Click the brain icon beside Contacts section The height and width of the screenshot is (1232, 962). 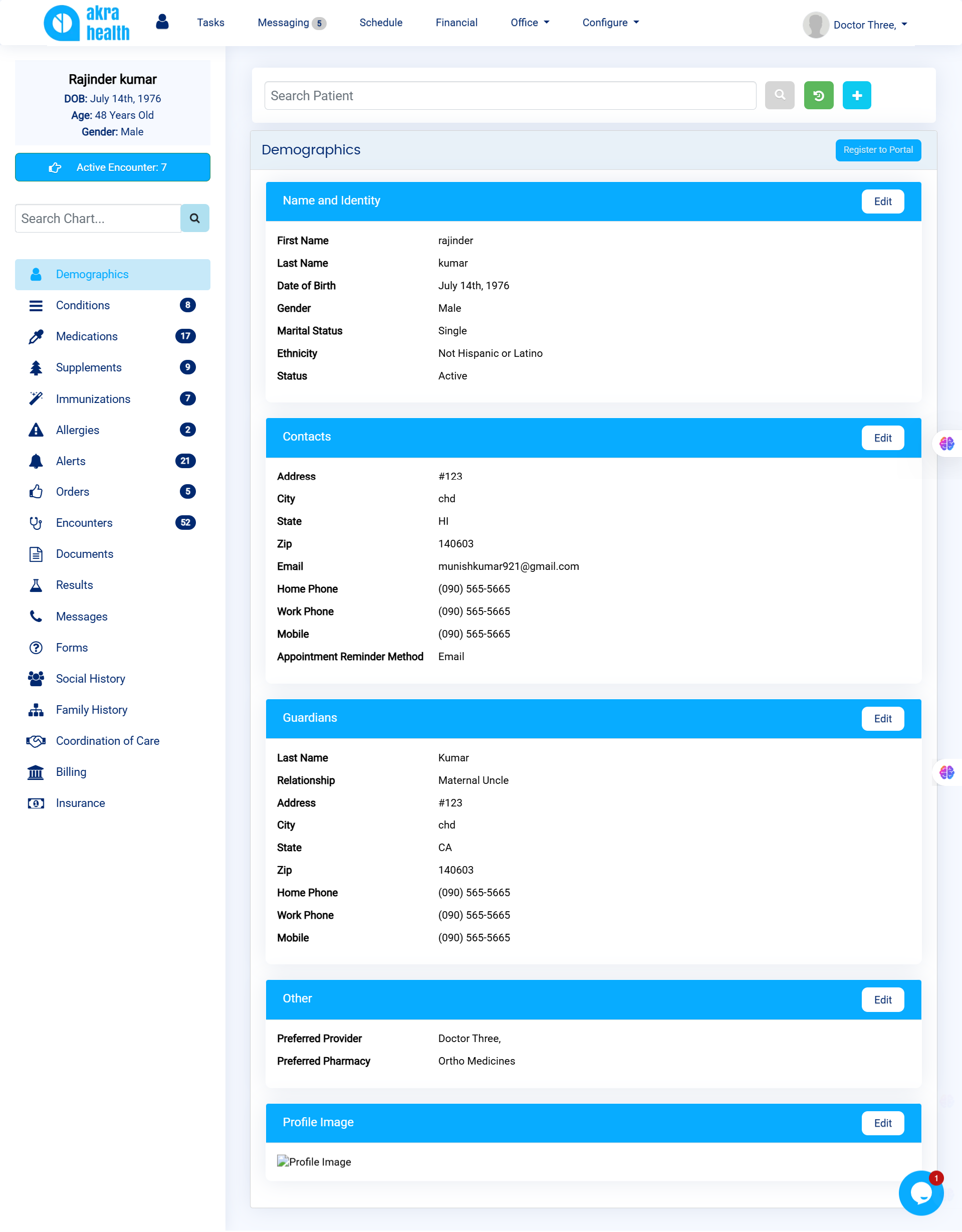point(946,444)
